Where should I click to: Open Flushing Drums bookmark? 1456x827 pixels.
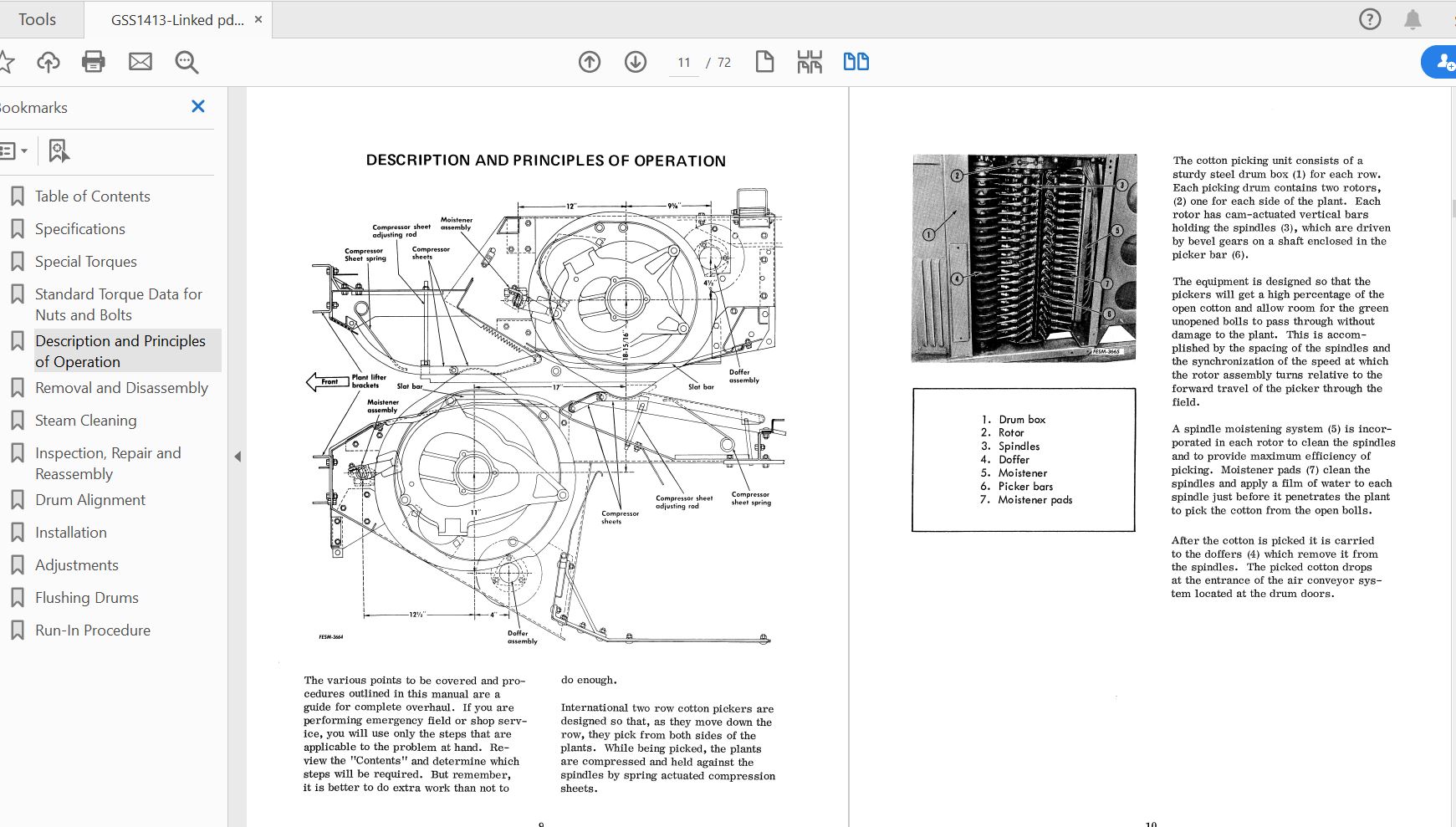point(87,598)
